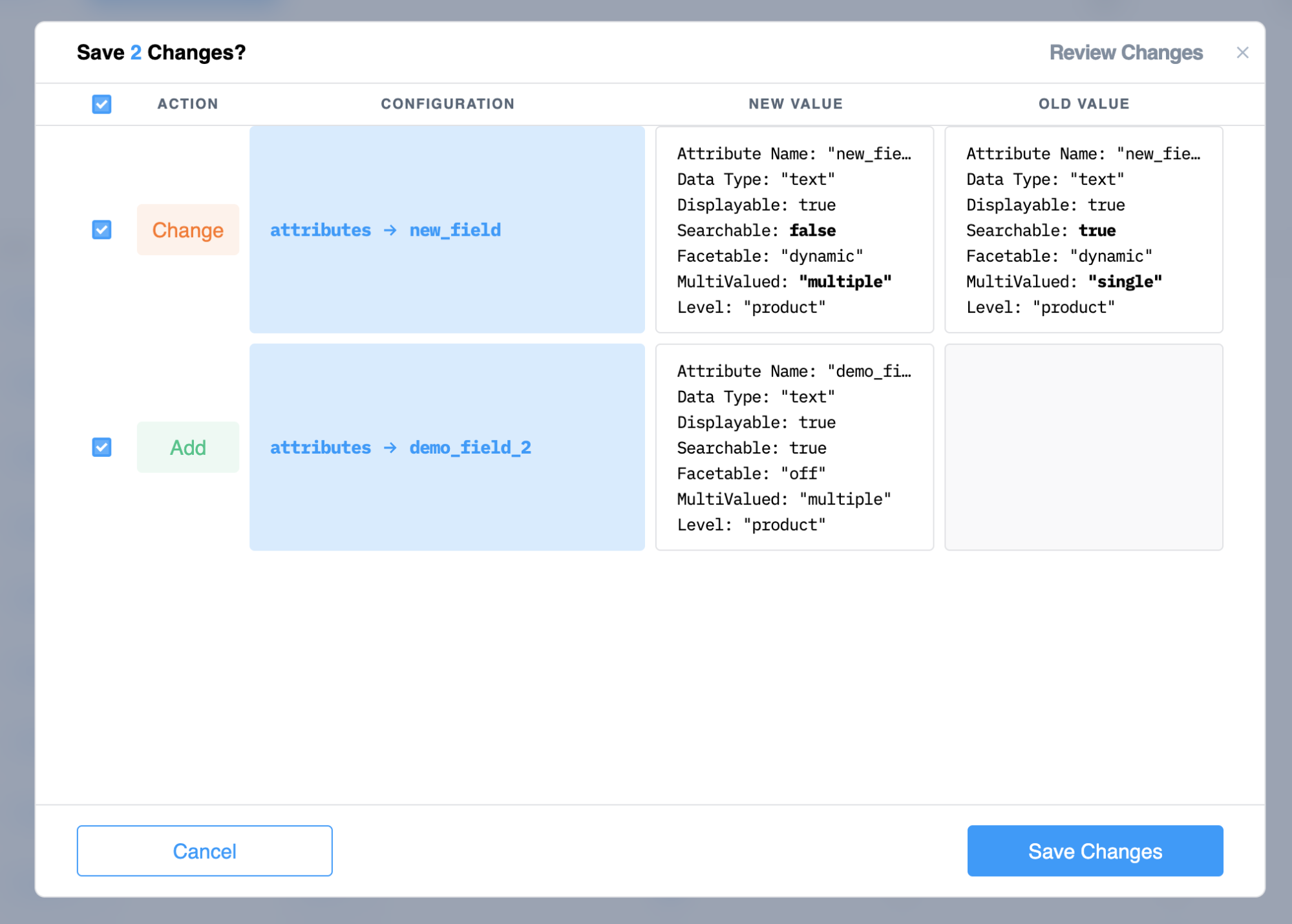
Task: Close the Save Changes dialog with X
Action: pyautogui.click(x=1242, y=53)
